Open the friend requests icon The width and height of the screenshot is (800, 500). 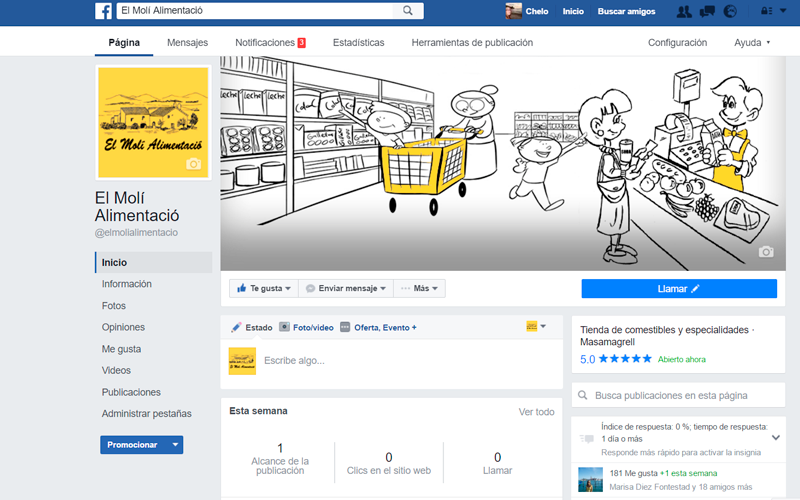(x=684, y=11)
